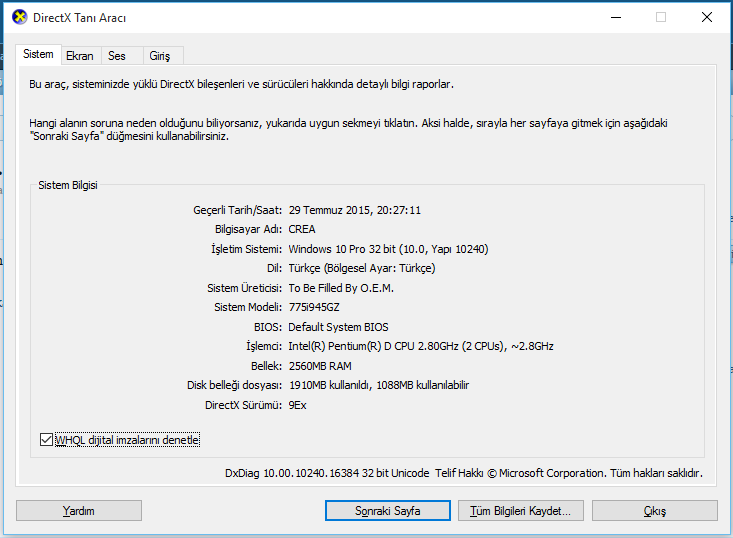Click the Dil label
Screen dimensions: 733x538
(274, 268)
